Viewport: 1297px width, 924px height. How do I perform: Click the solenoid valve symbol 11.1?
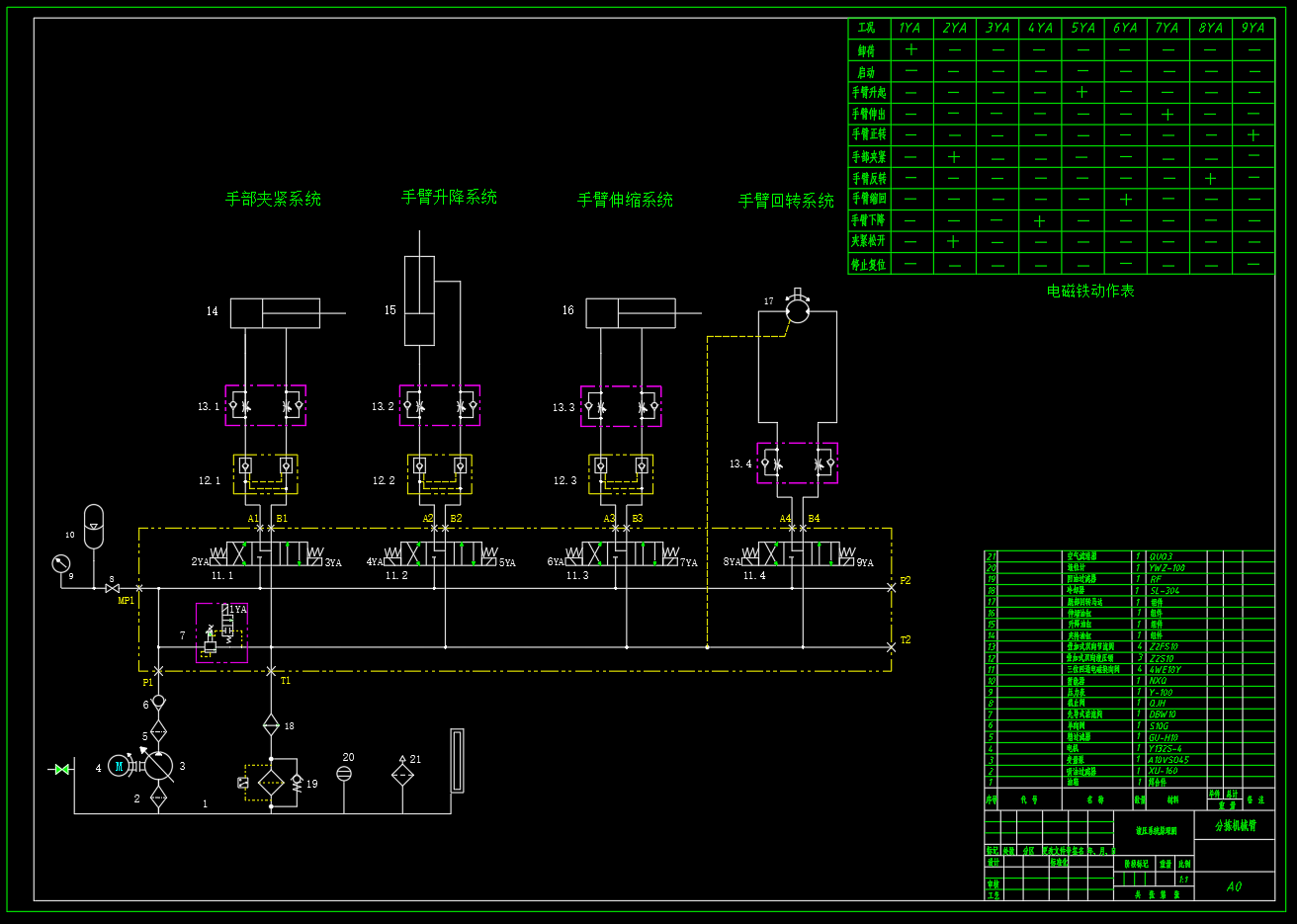coord(268,554)
